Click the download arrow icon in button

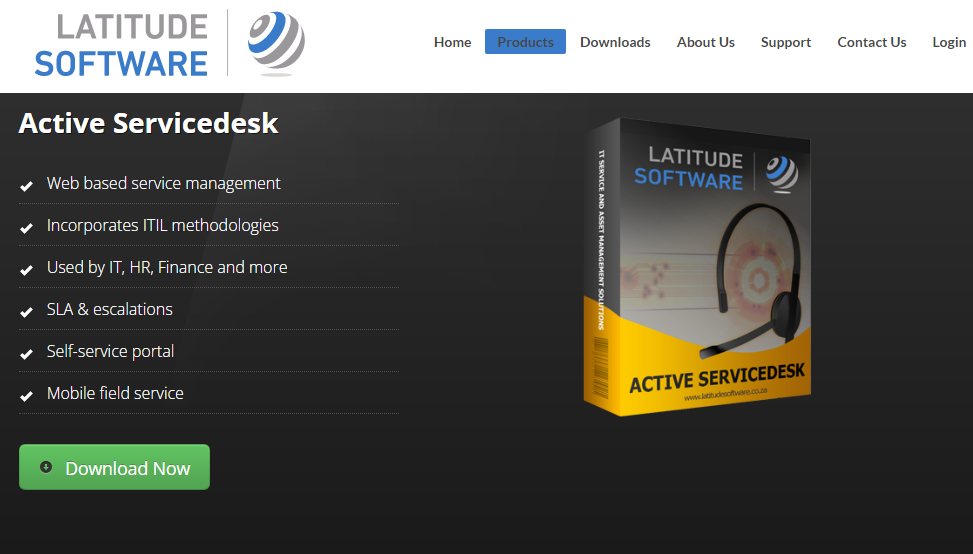[x=46, y=467]
